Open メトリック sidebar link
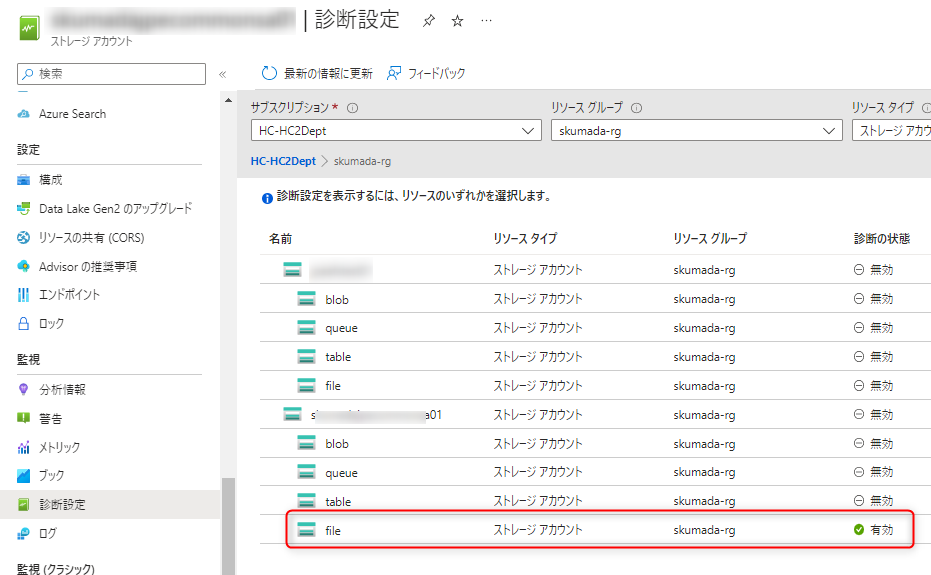 (59, 447)
